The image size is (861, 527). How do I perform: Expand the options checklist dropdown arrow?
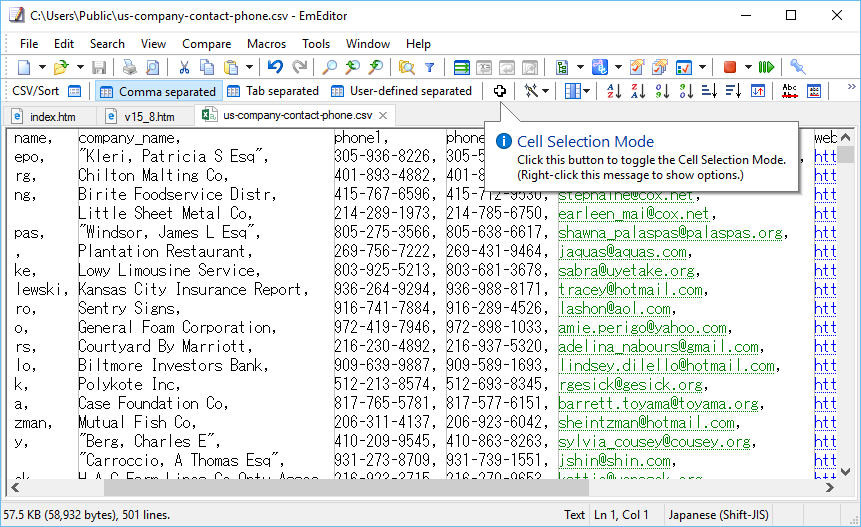pos(702,68)
